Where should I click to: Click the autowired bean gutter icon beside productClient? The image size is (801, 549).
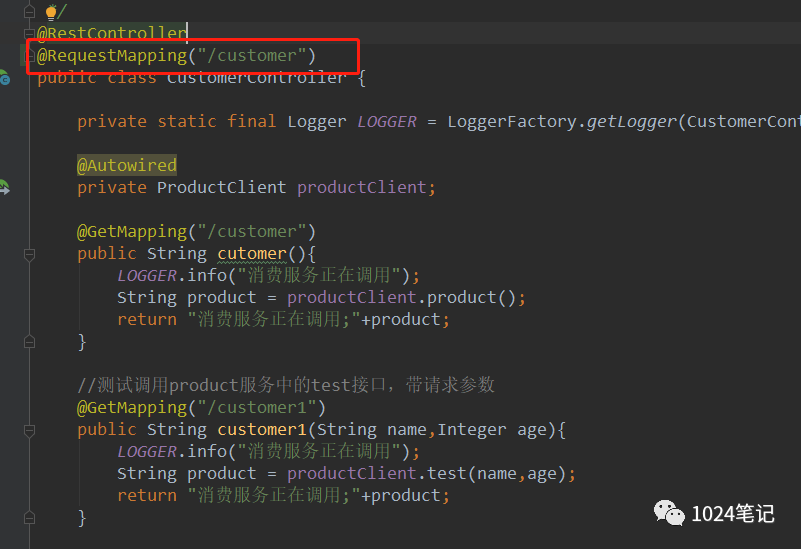(x=5, y=187)
